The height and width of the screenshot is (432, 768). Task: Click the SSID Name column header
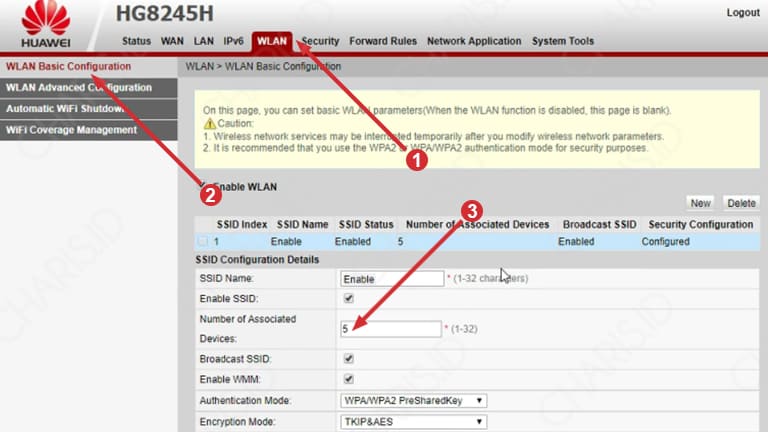tap(302, 224)
